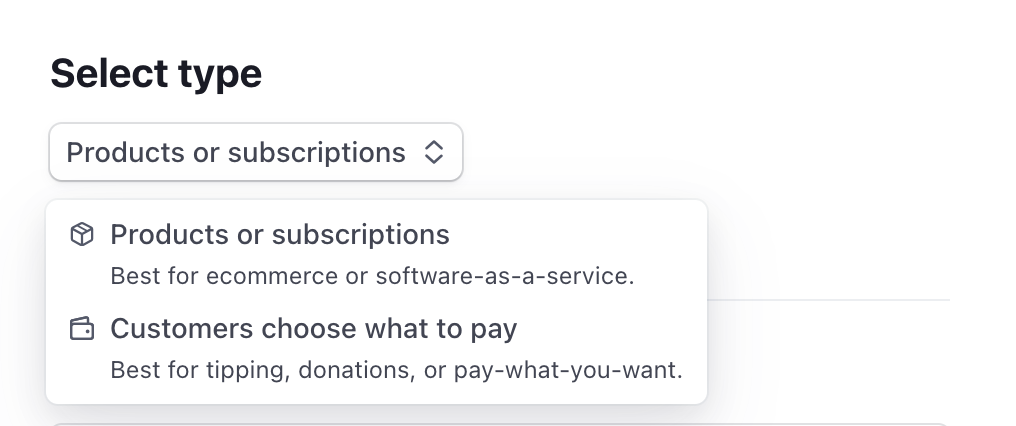The height and width of the screenshot is (426, 1016).
Task: Click the up-down chevron icon in the selector
Action: click(433, 152)
